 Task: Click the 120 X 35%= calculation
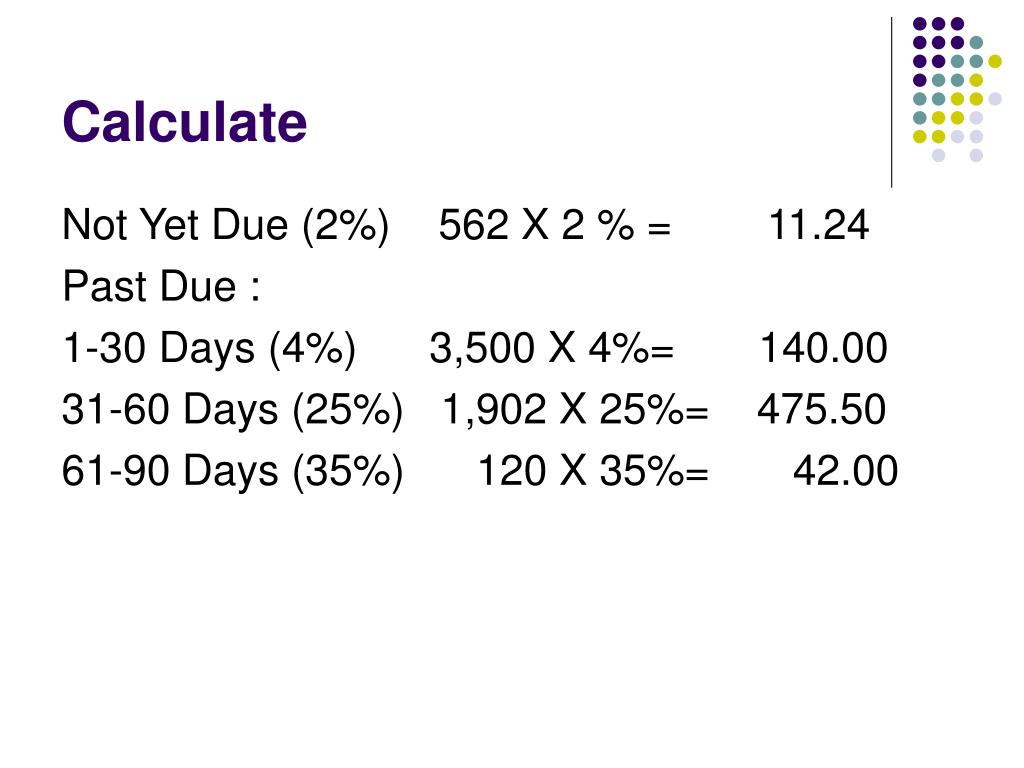pyautogui.click(x=593, y=471)
